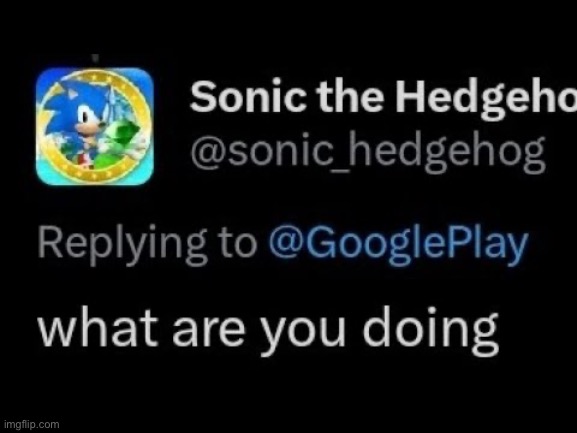
Task: Click the word 'doing' in the tweet
Action: point(431,329)
